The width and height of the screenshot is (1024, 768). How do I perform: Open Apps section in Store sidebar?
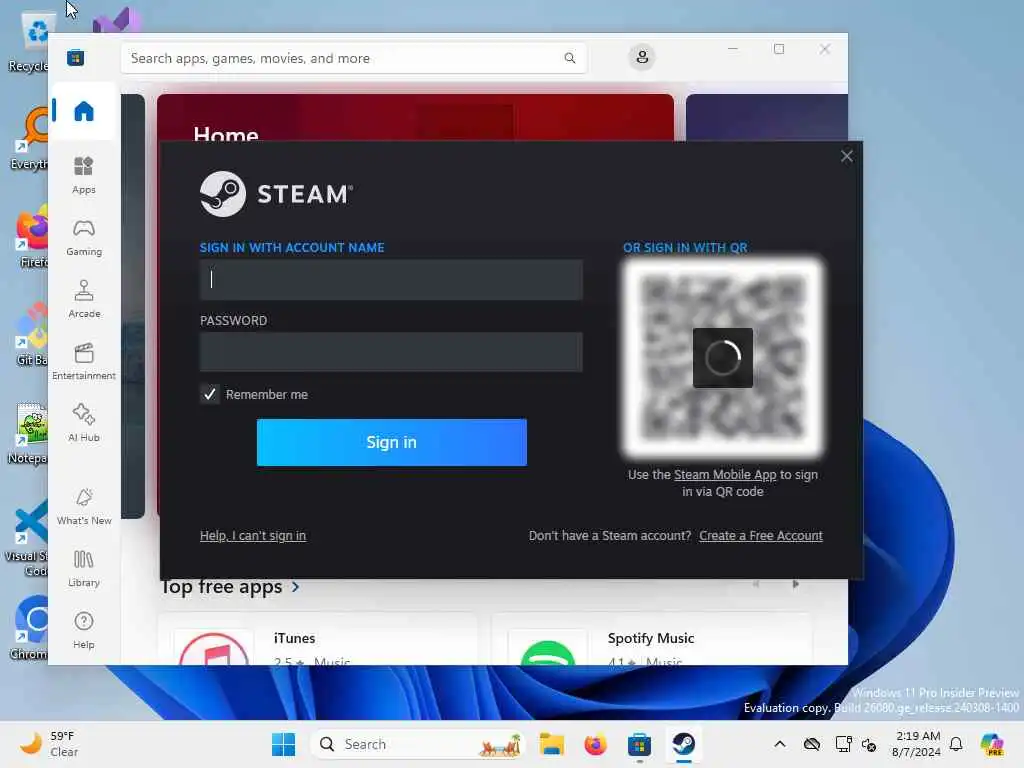click(x=84, y=175)
